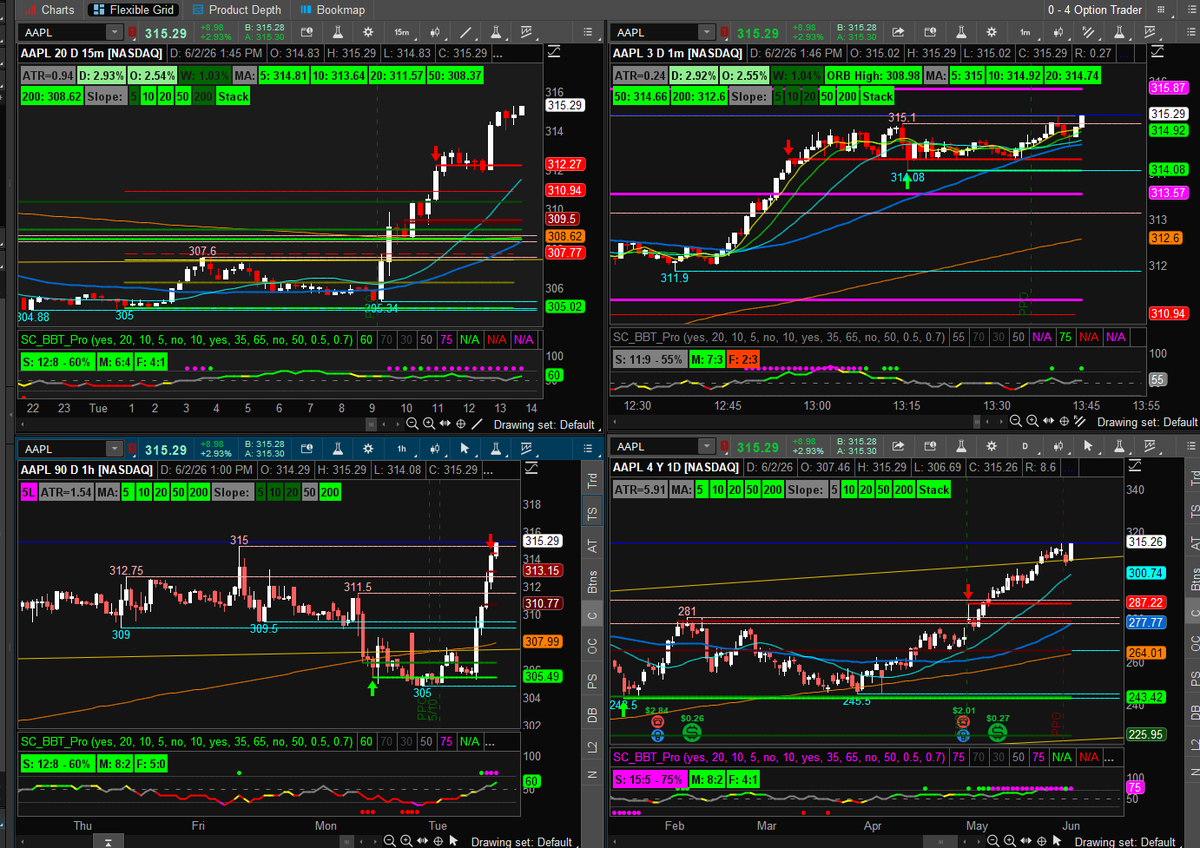Click the crosshair icon below the 1m chart
This screenshot has width=1200, height=848.
click(1064, 422)
